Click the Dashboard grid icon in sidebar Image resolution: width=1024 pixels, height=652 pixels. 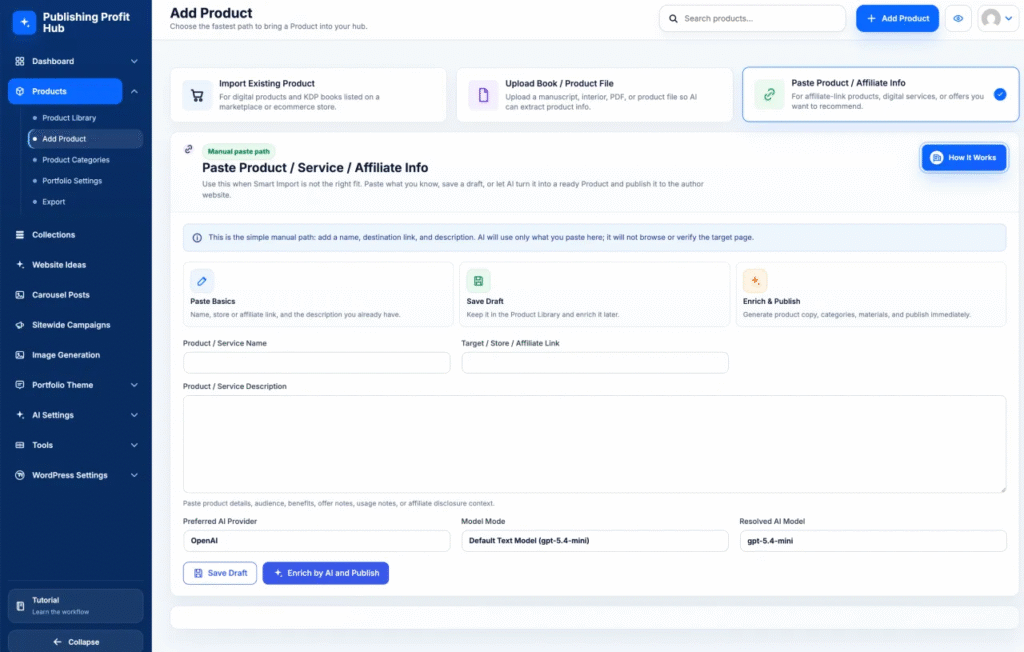click(20, 61)
